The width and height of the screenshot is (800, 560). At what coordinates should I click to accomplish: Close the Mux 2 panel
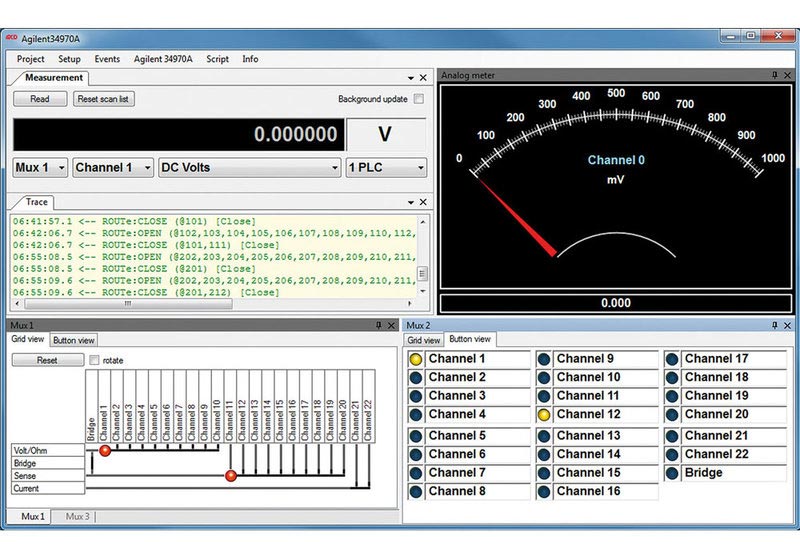(x=787, y=325)
